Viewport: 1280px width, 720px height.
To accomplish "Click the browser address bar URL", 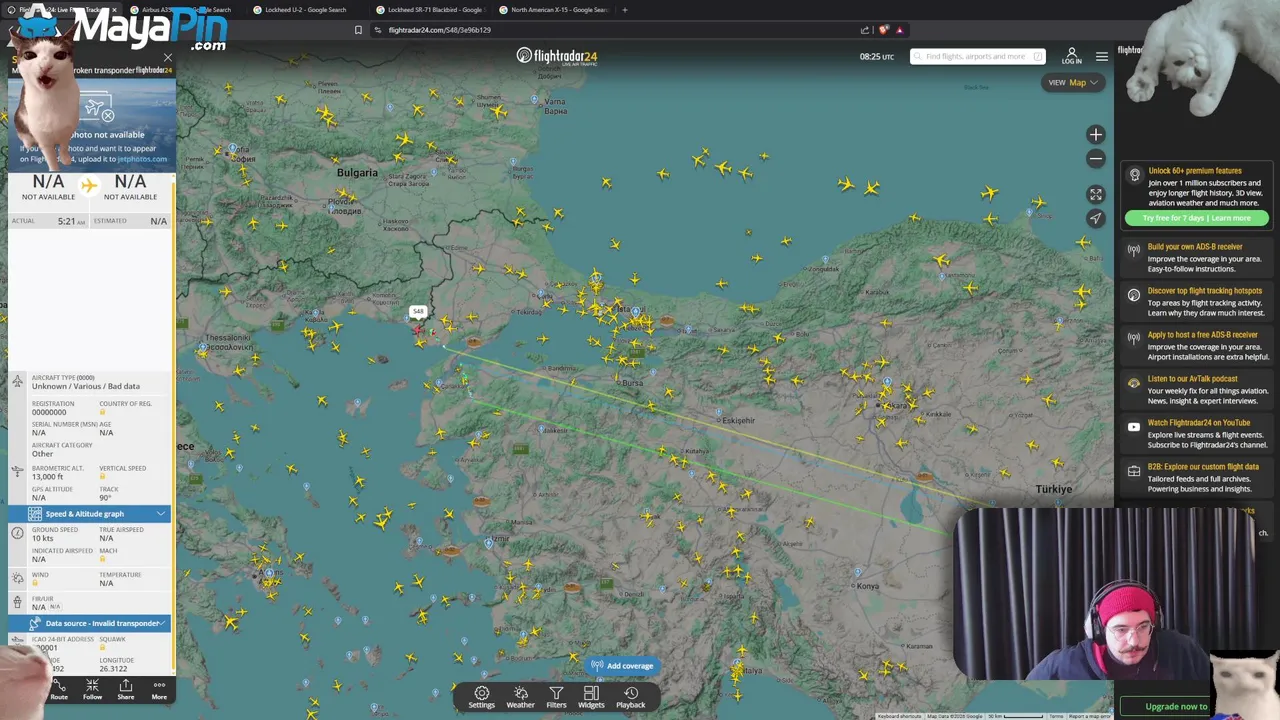I will 440,30.
